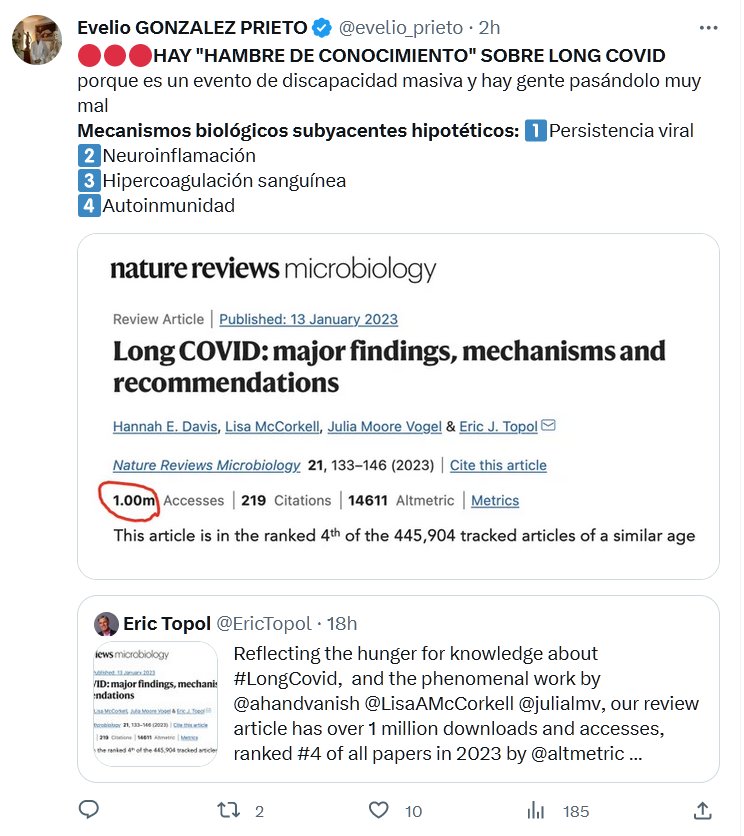This screenshot has height=836, width=744.
Task: Click the reply comment icon
Action: coord(88,810)
